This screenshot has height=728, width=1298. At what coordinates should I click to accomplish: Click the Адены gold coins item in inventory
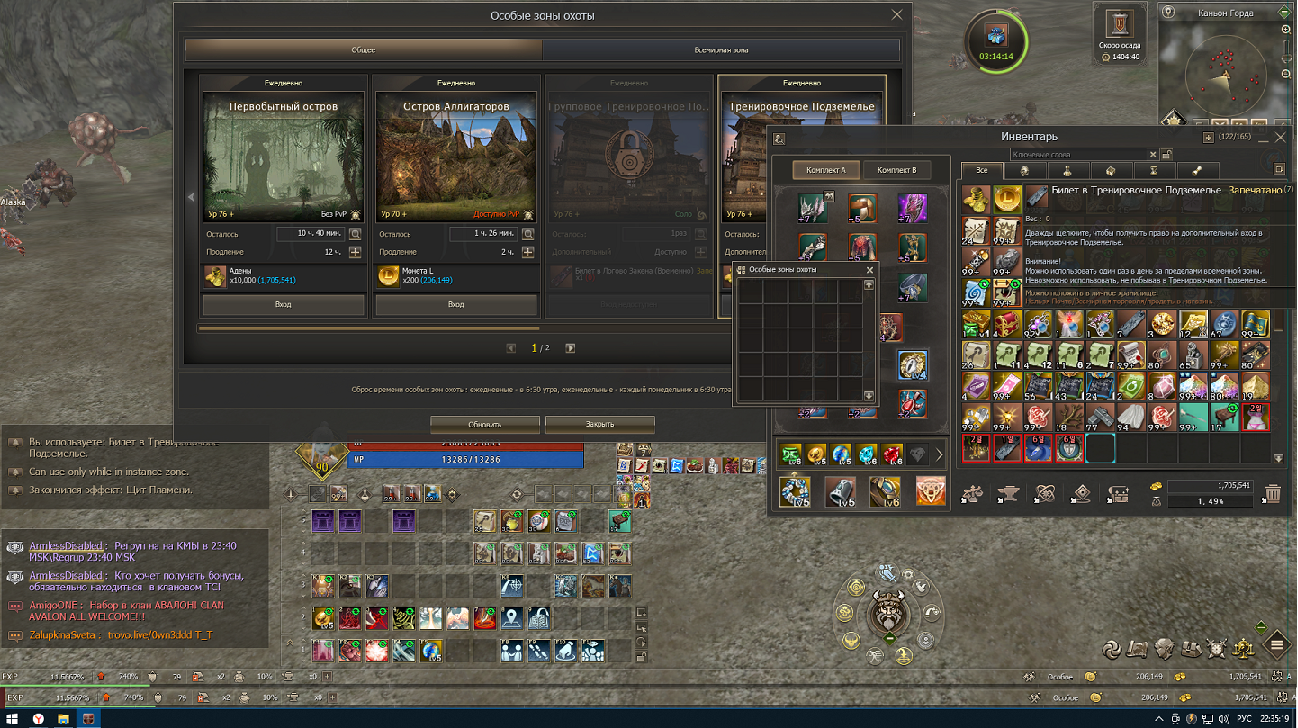(x=975, y=197)
